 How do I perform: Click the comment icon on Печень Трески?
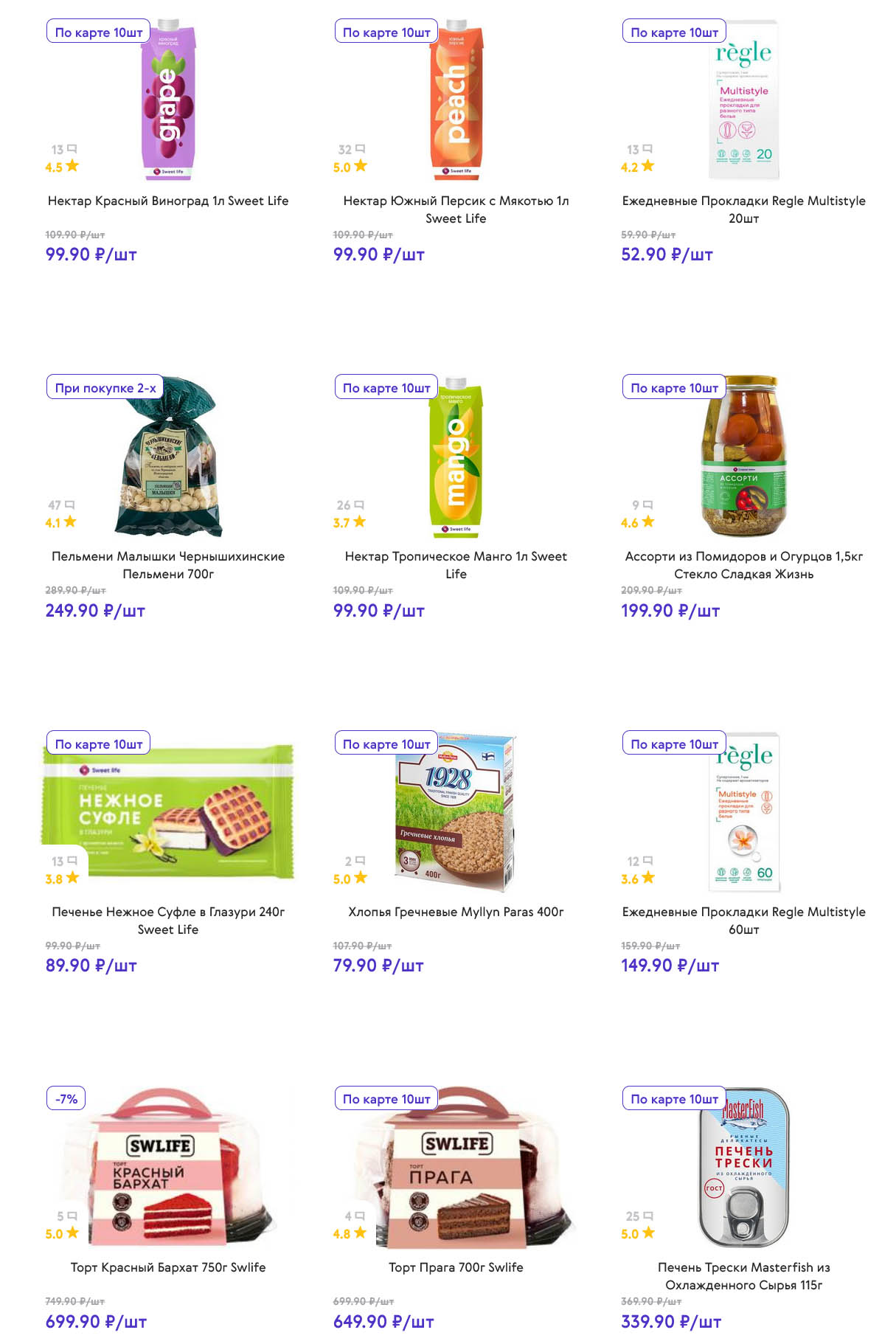pos(648,1216)
